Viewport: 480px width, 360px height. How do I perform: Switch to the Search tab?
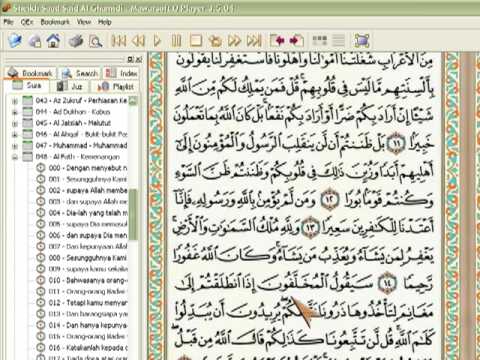80,73
